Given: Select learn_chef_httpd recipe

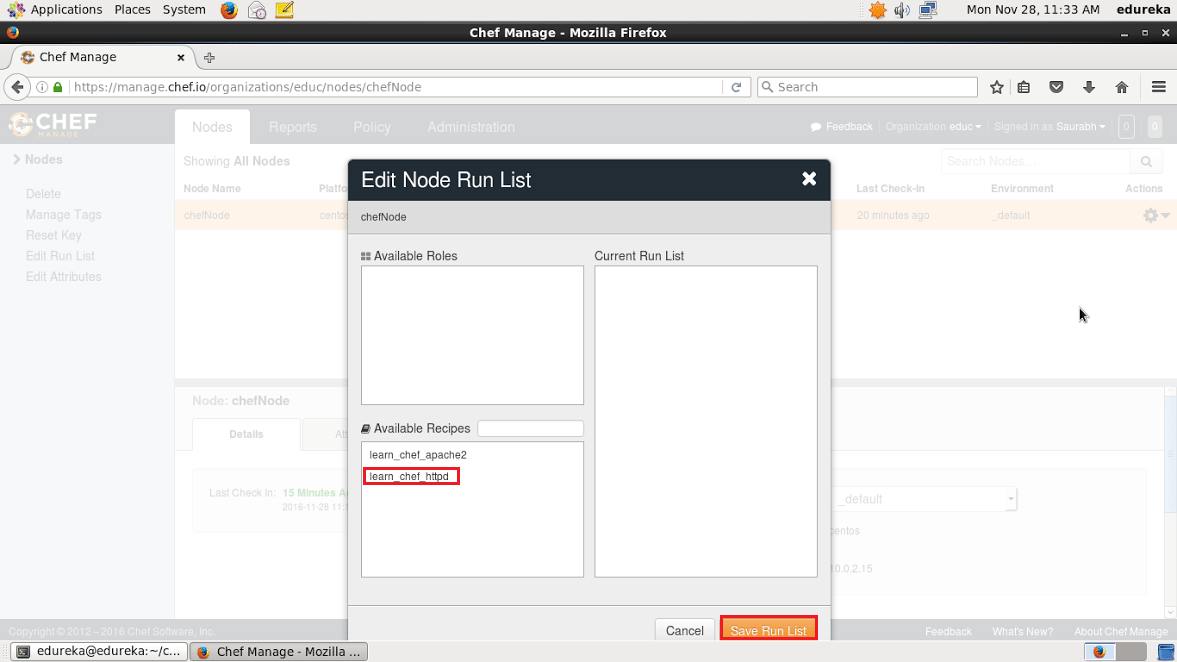Looking at the screenshot, I should 411,476.
